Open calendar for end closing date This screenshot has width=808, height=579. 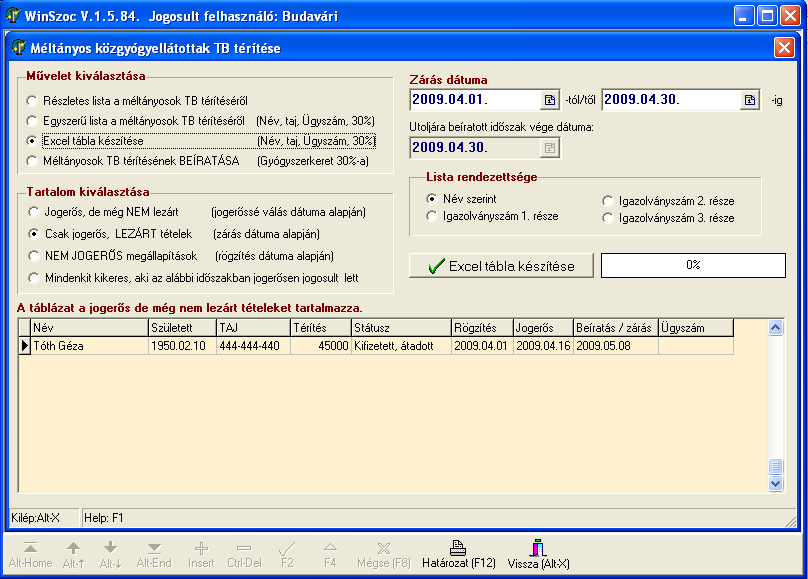click(750, 100)
